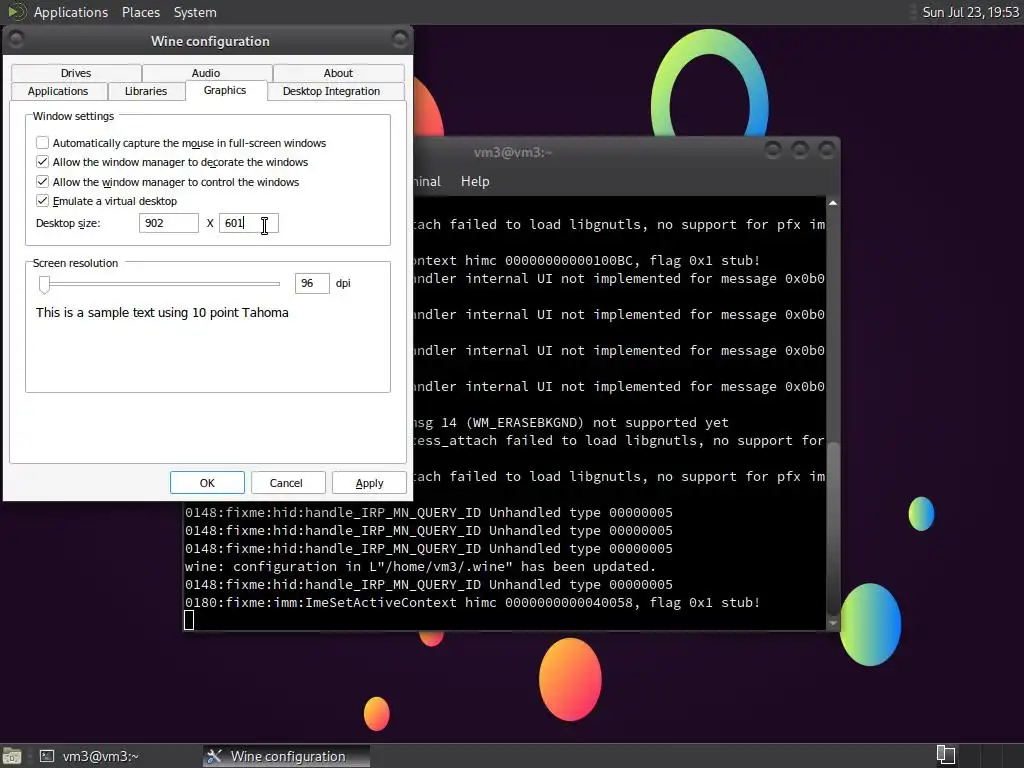Click the terminal vertical scrollbar thumb
Screen dimensions: 1024x768
pos(833,528)
